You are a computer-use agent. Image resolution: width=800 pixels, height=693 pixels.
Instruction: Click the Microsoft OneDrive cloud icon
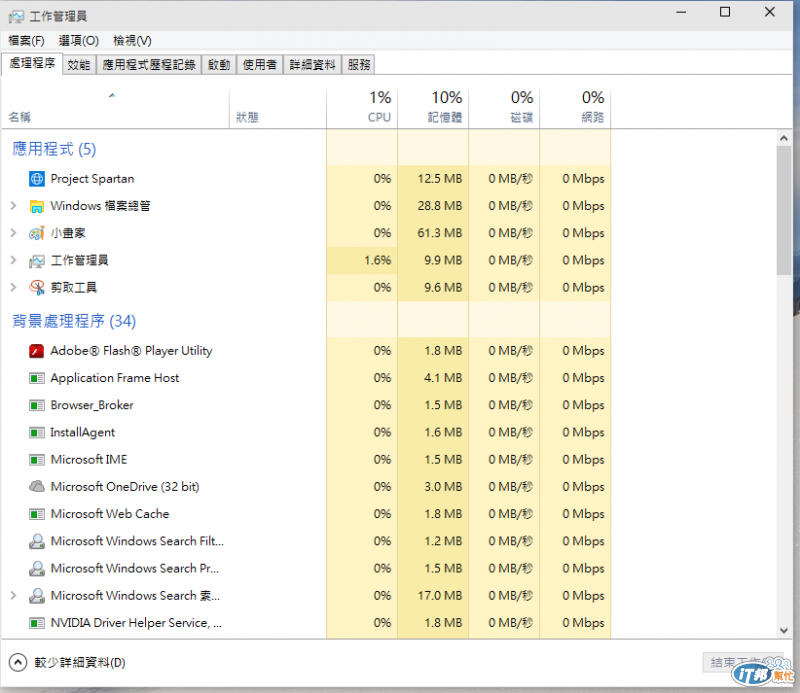pos(37,486)
